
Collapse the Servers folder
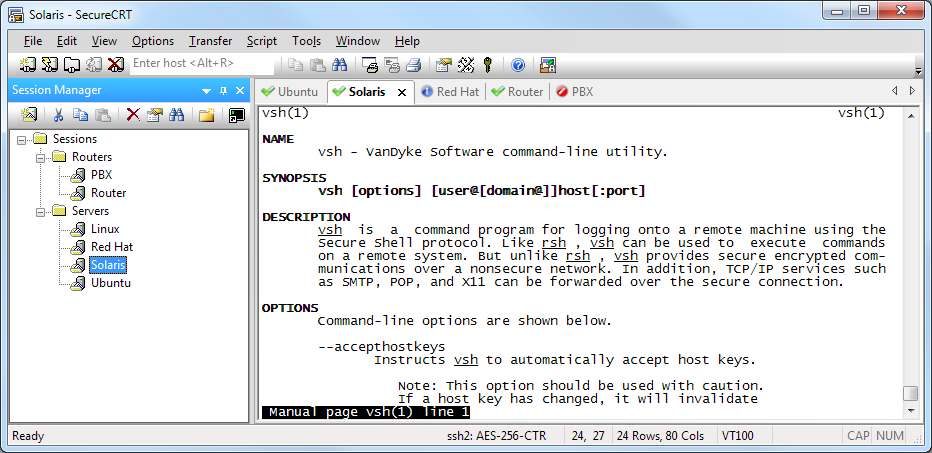pos(40,212)
